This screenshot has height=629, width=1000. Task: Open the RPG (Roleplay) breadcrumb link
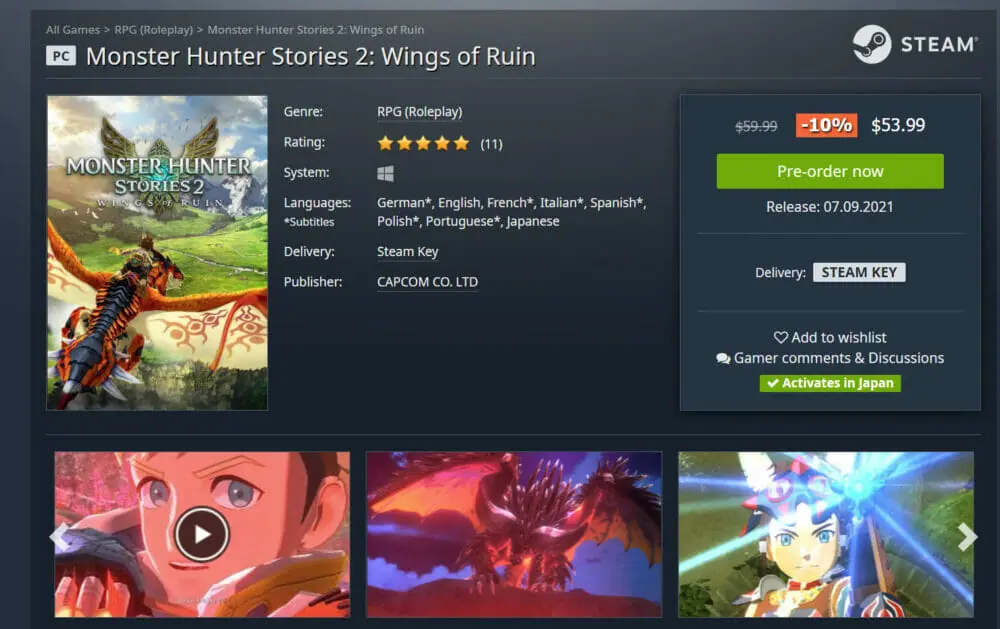154,30
